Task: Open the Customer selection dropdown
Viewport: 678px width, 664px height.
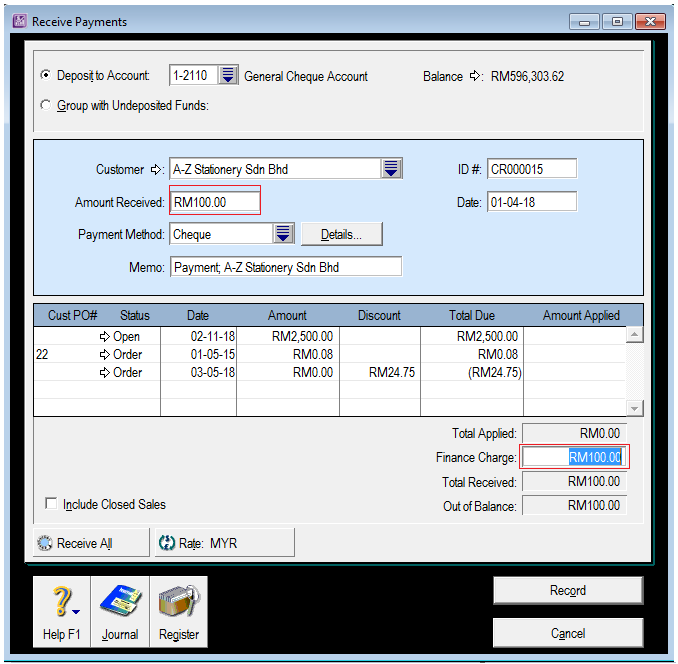Action: 391,169
